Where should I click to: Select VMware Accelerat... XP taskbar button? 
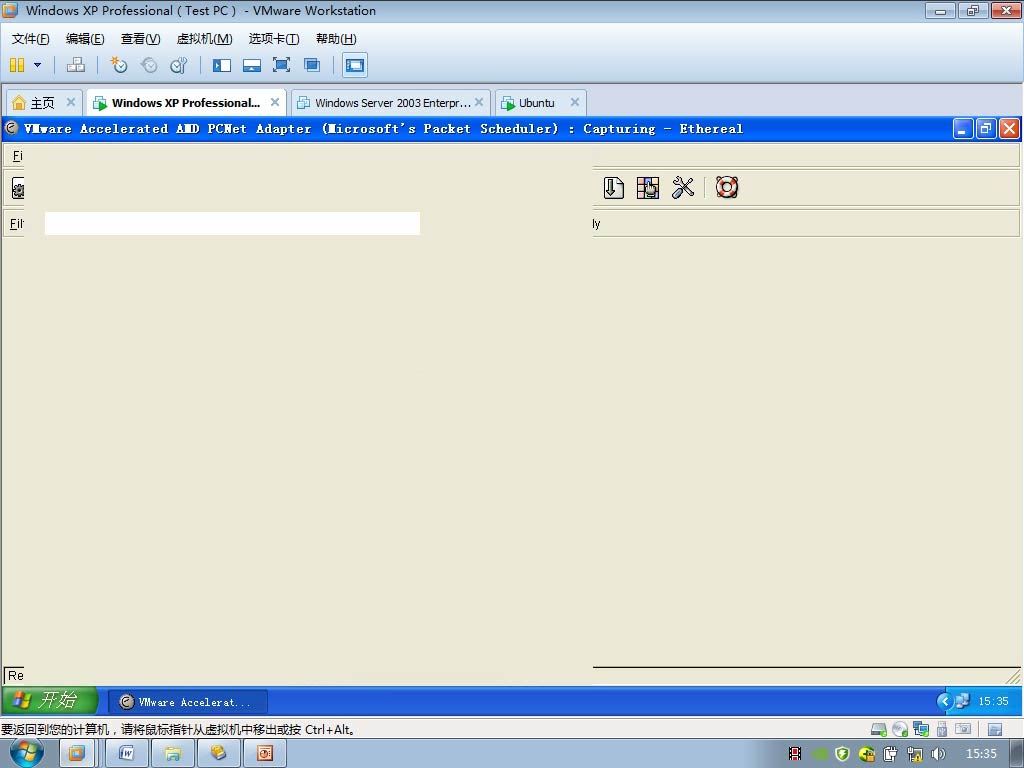187,702
